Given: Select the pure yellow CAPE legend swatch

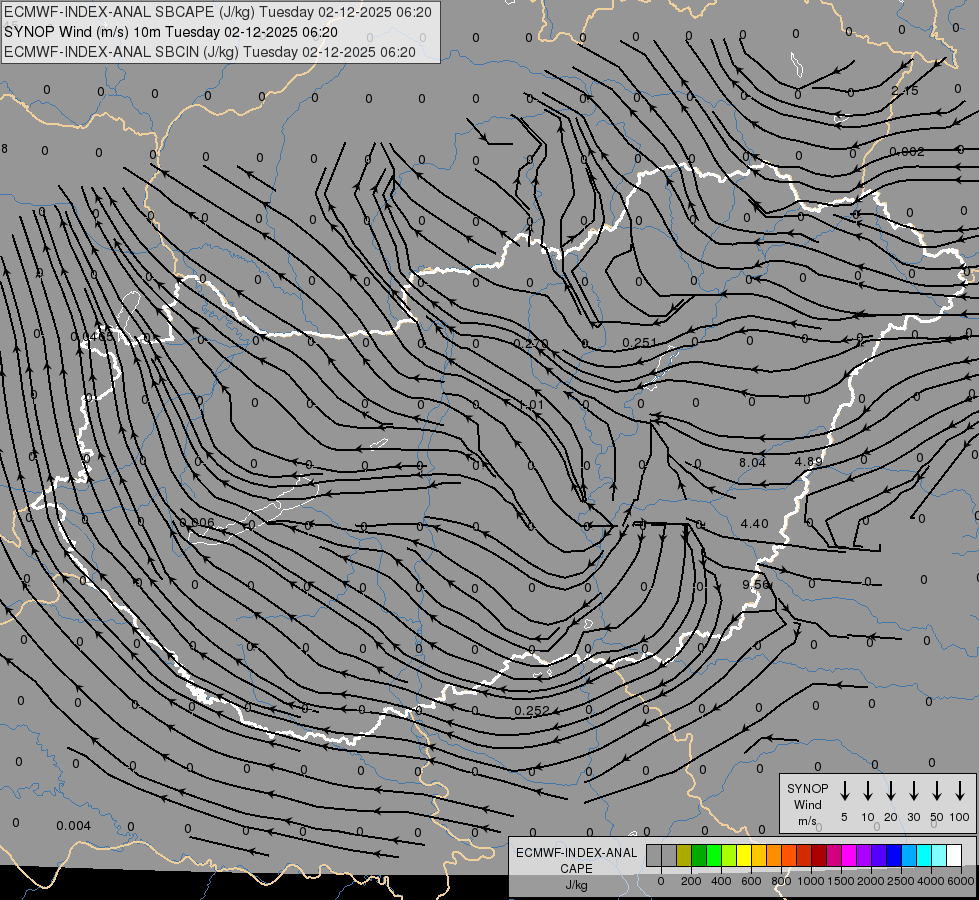Looking at the screenshot, I should (x=744, y=855).
